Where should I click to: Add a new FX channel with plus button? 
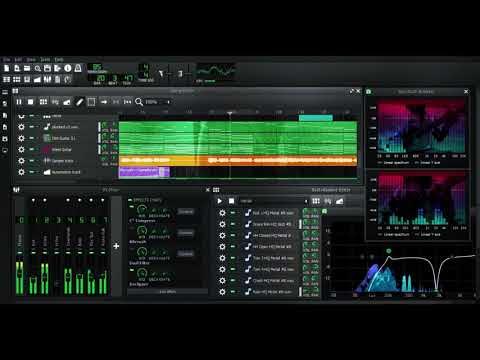tap(116, 246)
